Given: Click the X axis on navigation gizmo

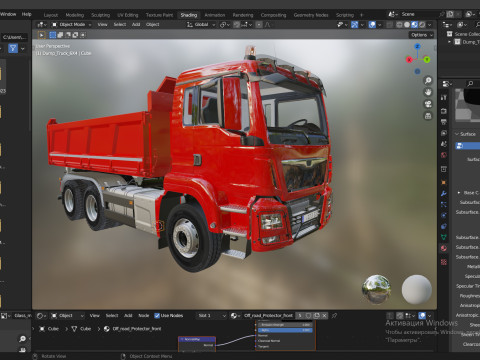Looking at the screenshot, I should pyautogui.click(x=409, y=60).
